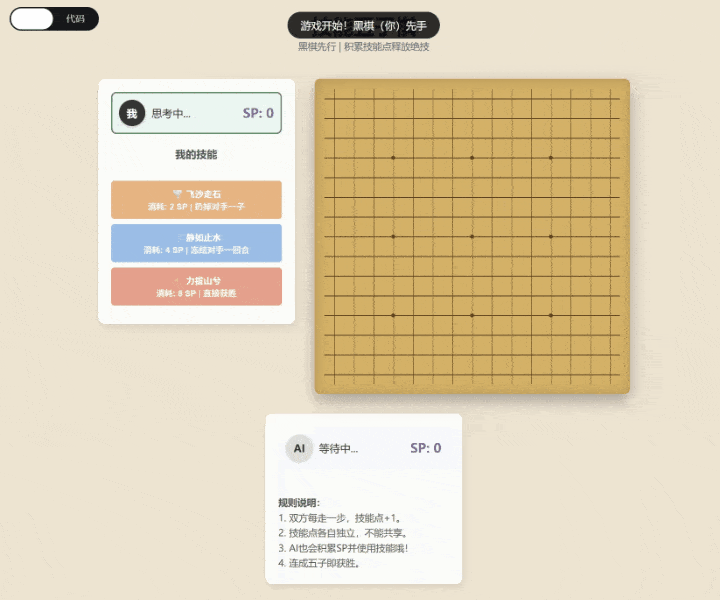
Task: Use the 飞沙走石 skill
Action: (196, 200)
